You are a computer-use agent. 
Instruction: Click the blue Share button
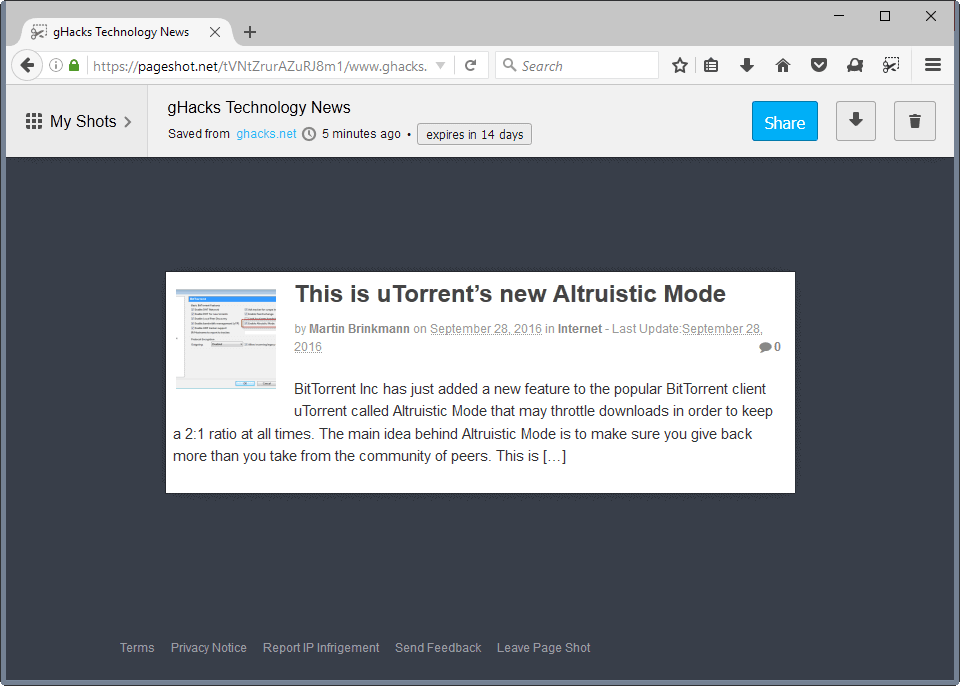784,120
